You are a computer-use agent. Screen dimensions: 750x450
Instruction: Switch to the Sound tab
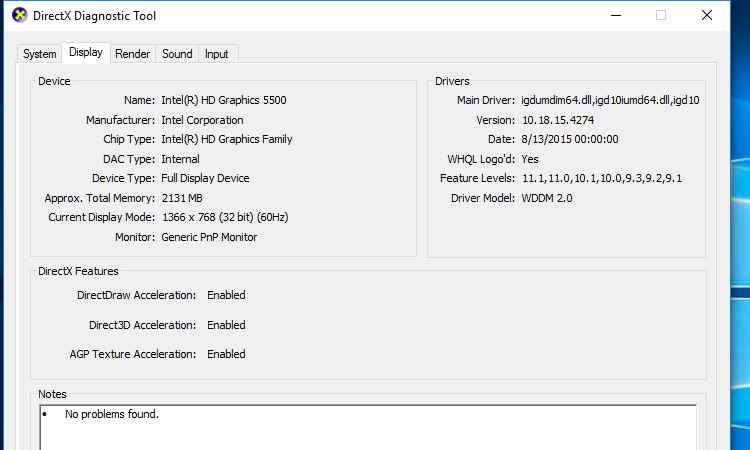177,54
